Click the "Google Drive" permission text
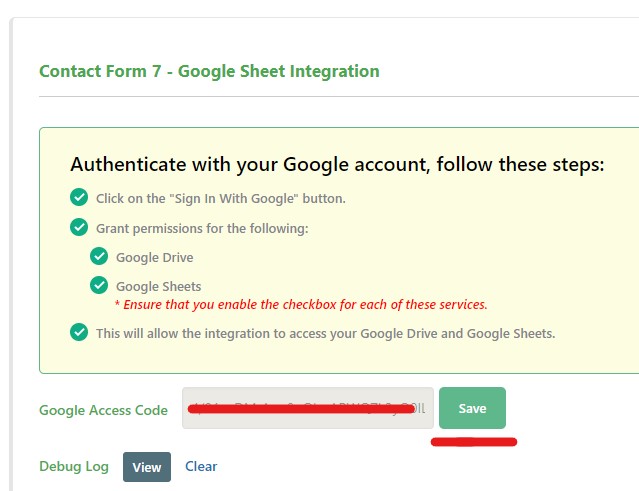The width and height of the screenshot is (639, 491). [154, 258]
